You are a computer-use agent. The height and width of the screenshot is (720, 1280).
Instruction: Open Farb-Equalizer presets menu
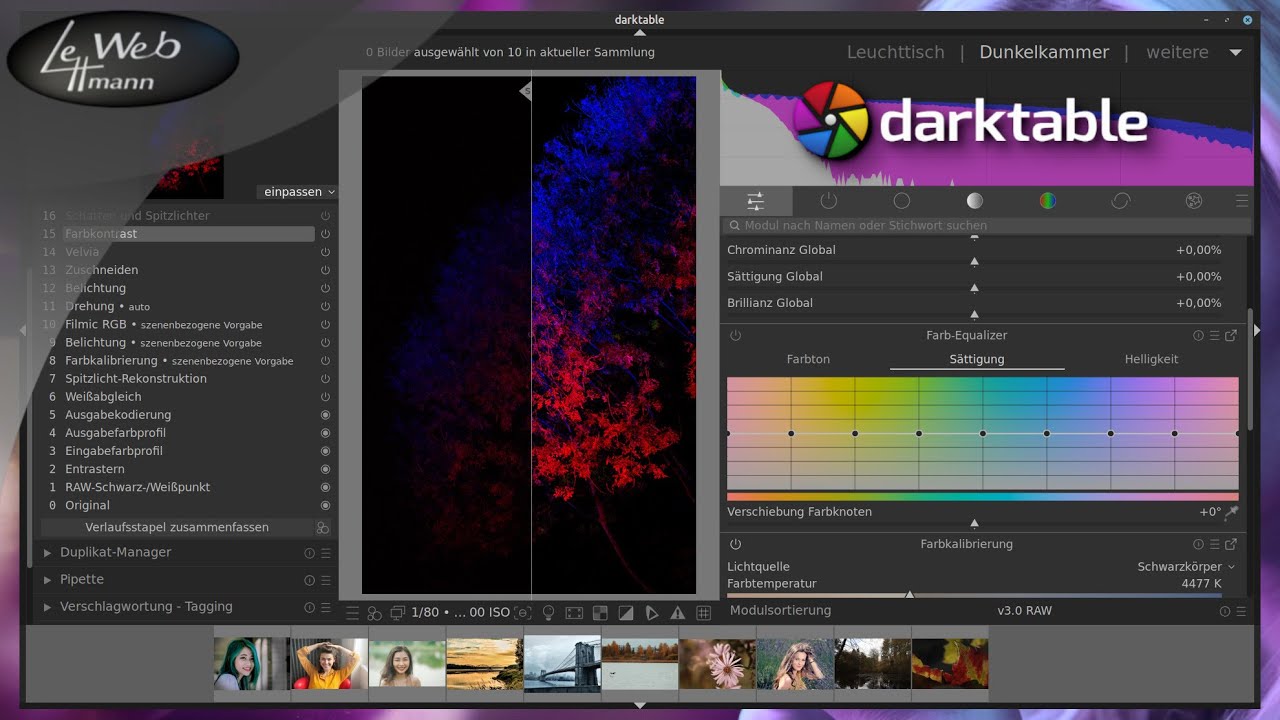(x=1214, y=336)
